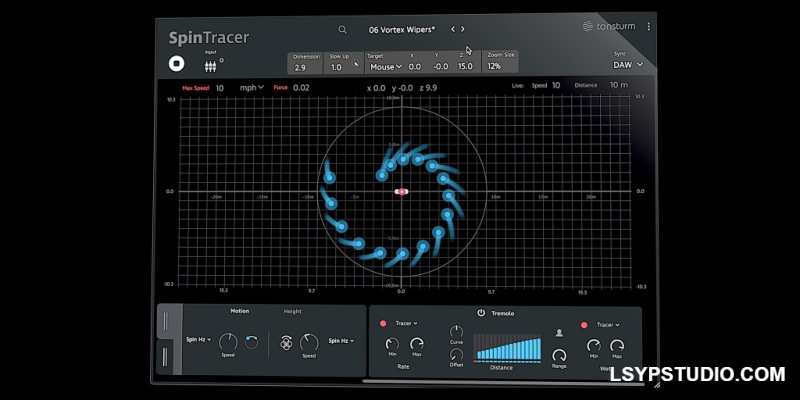This screenshot has height=400, width=800.
Task: Select the colored-lines panel tab at bottom left
Action: (x=165, y=321)
